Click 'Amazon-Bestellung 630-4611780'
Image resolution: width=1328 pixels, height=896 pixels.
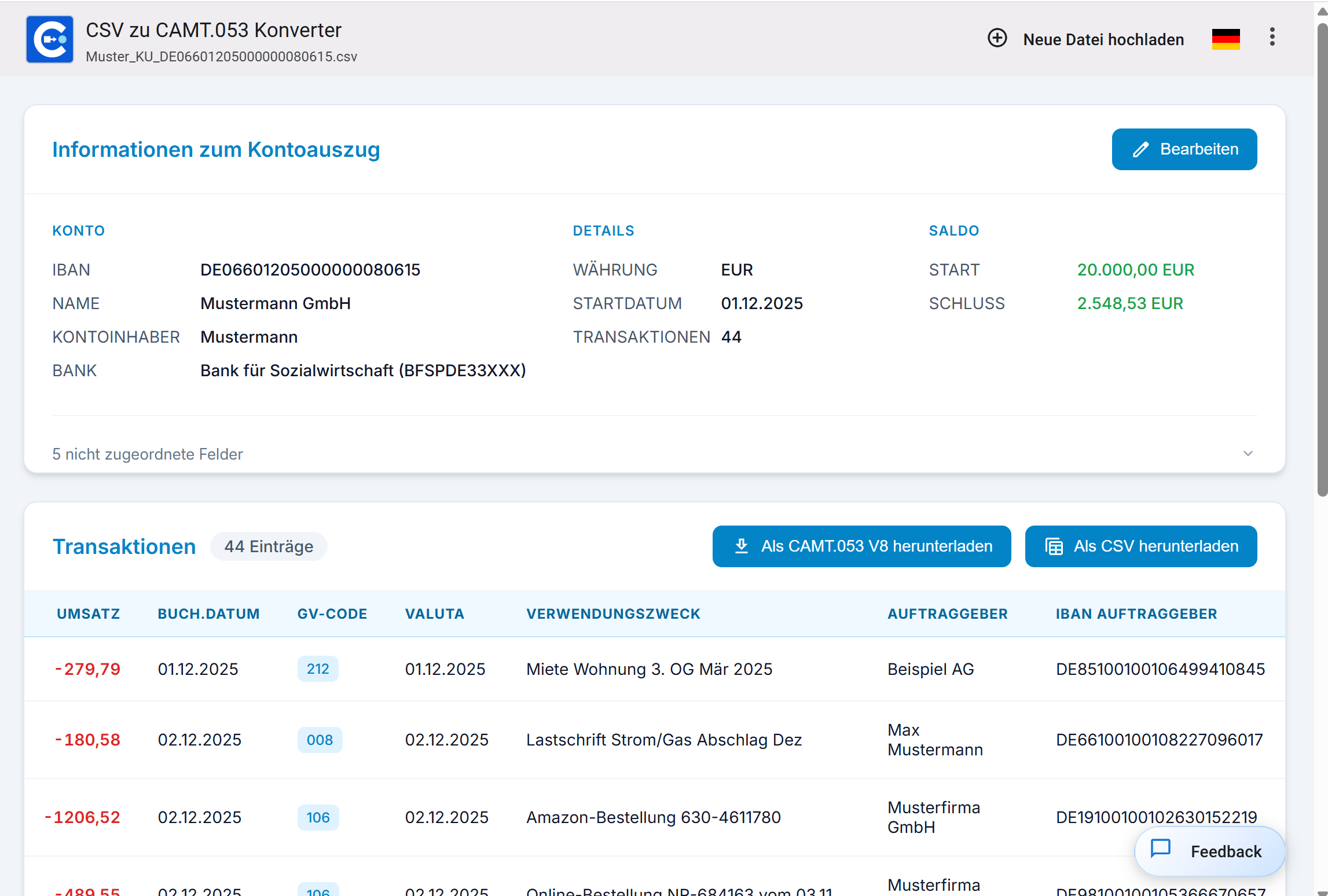click(653, 818)
